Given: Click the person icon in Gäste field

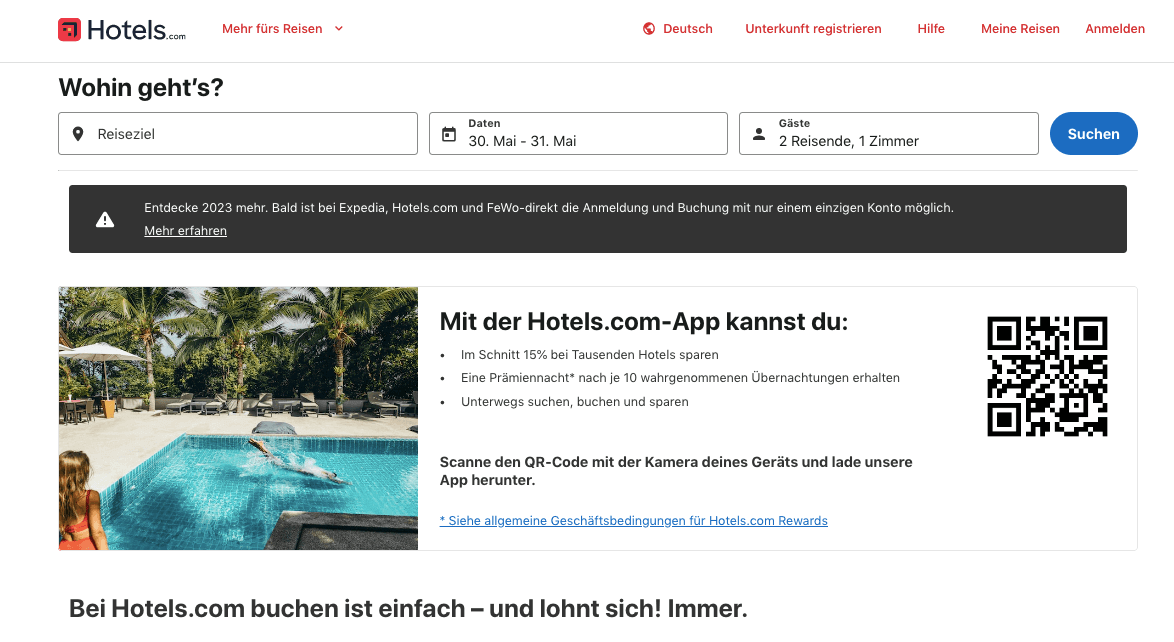Looking at the screenshot, I should click(x=759, y=134).
